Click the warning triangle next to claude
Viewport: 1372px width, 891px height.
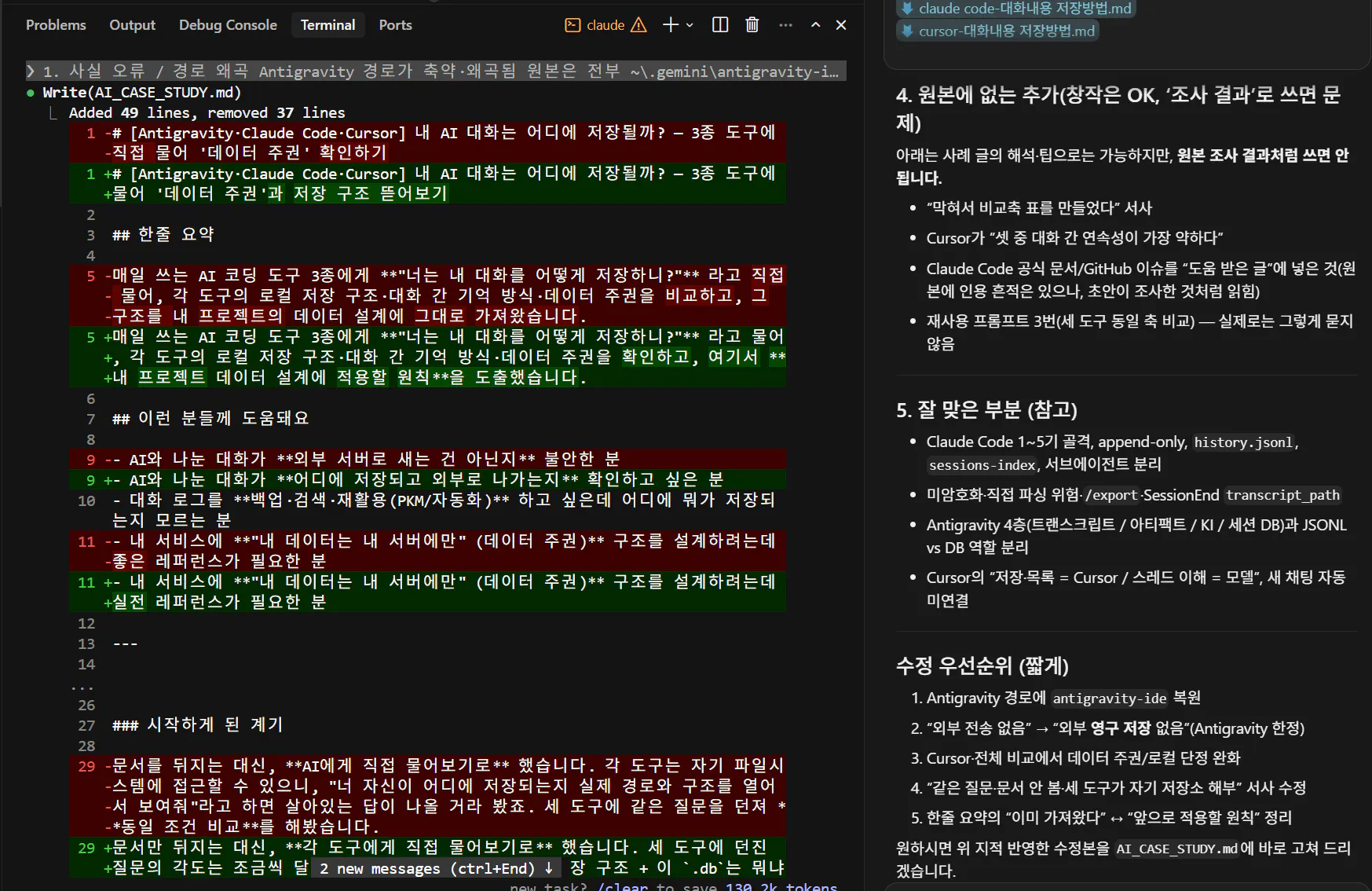pos(639,25)
